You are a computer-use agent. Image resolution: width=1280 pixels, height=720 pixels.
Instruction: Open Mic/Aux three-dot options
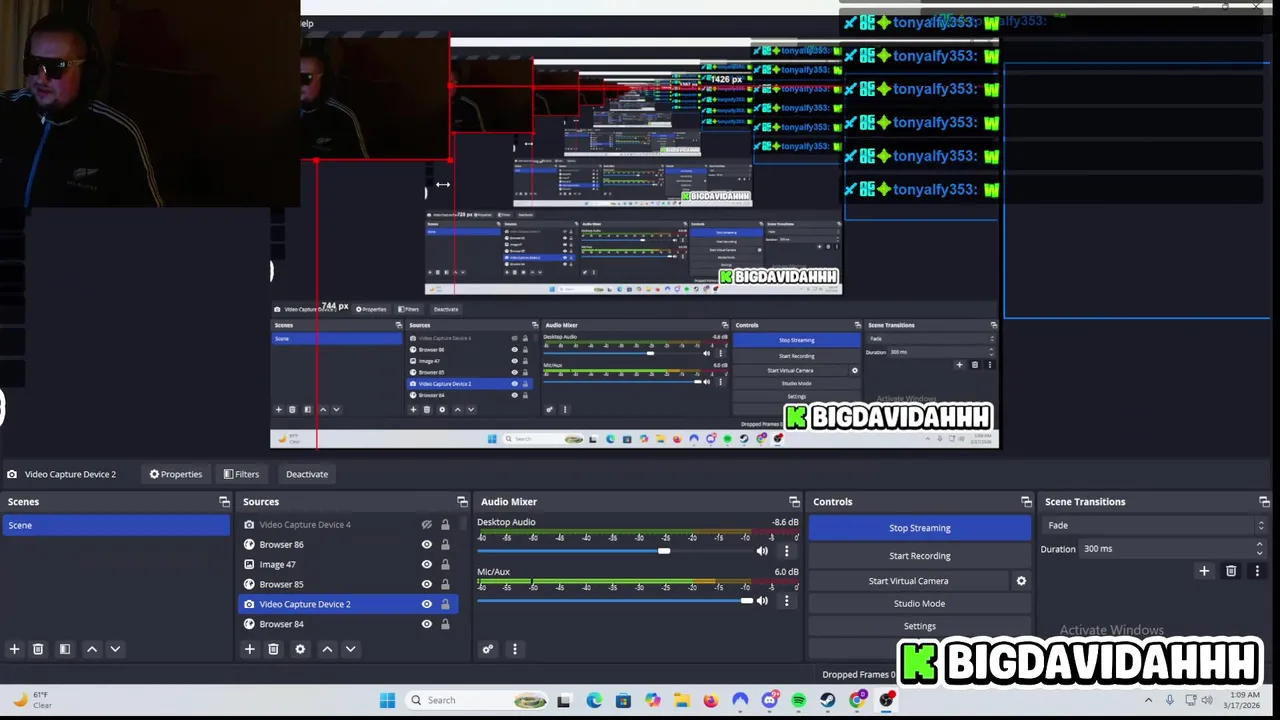click(x=786, y=600)
